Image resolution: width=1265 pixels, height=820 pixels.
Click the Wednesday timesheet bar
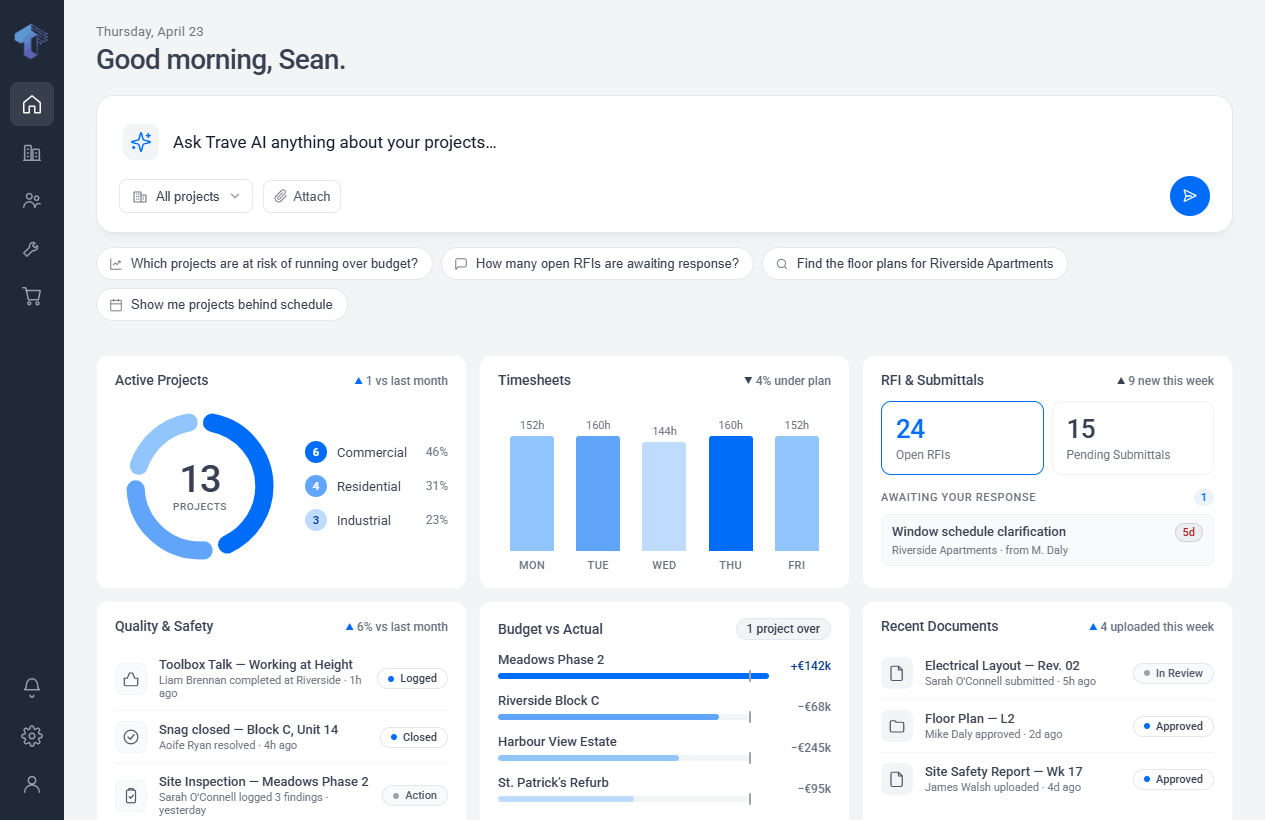664,496
